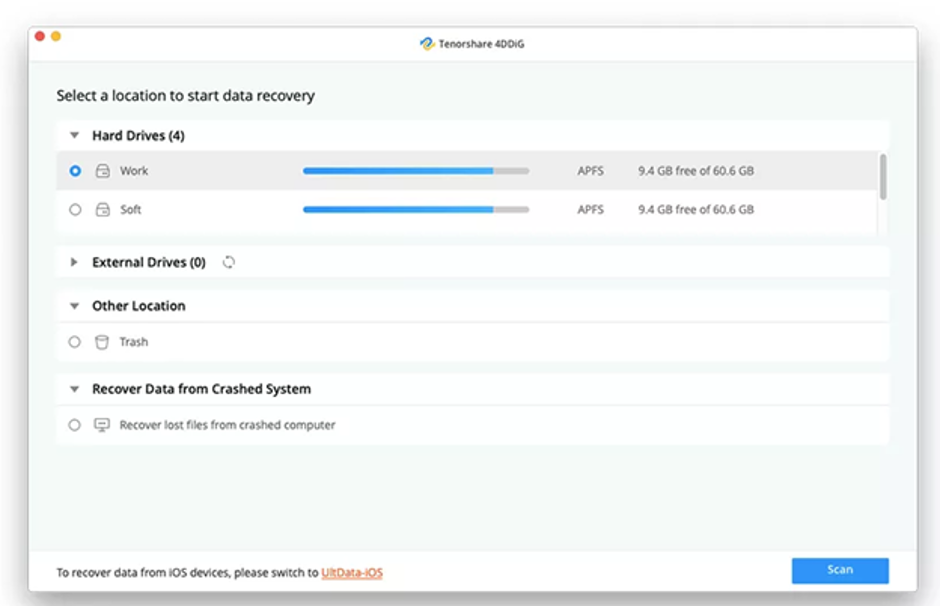Screen dimensions: 941x606
Task: Click 'Recover Data from Crashed System' heading
Action: (x=202, y=389)
